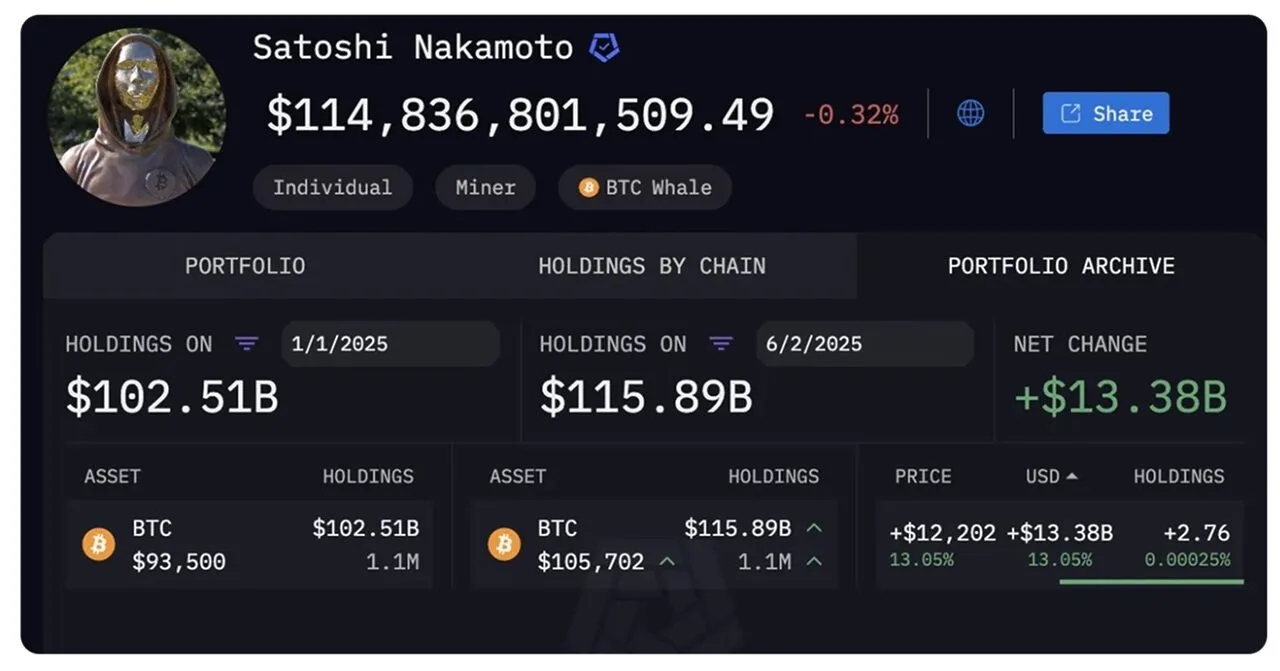
Task: Select the Miner tag
Action: [485, 187]
